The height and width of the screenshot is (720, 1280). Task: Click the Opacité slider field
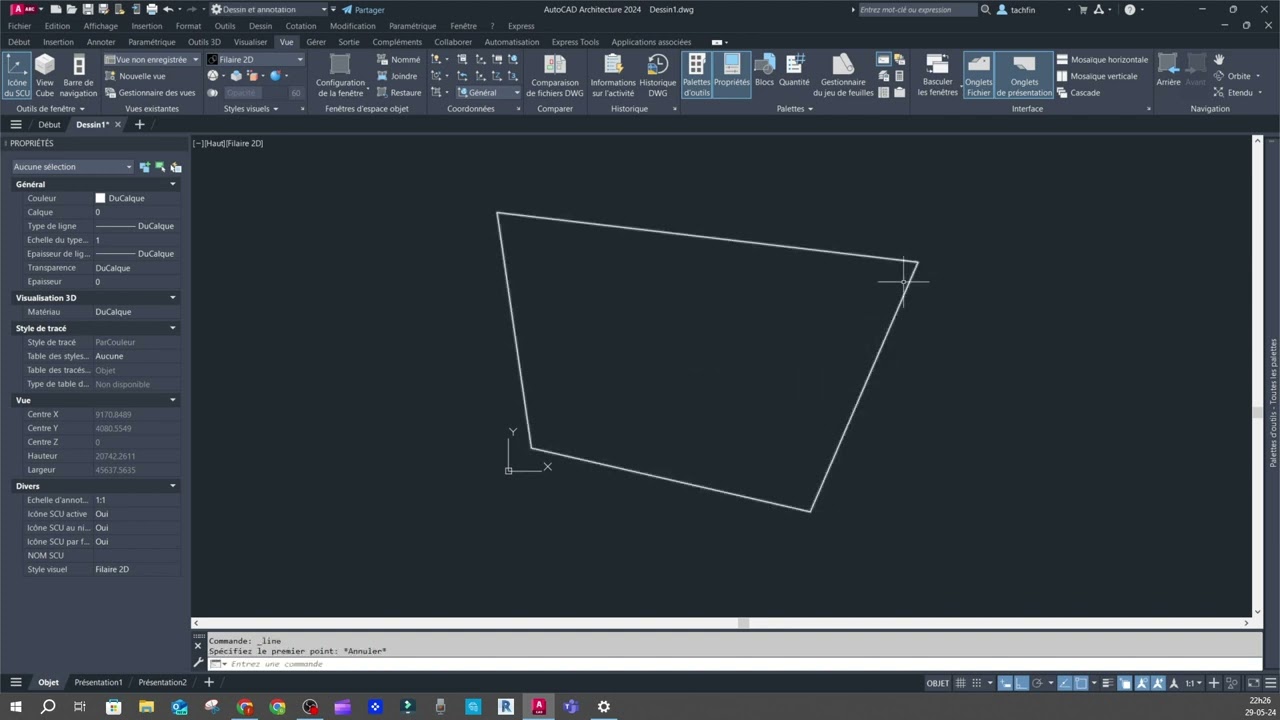tap(262, 93)
